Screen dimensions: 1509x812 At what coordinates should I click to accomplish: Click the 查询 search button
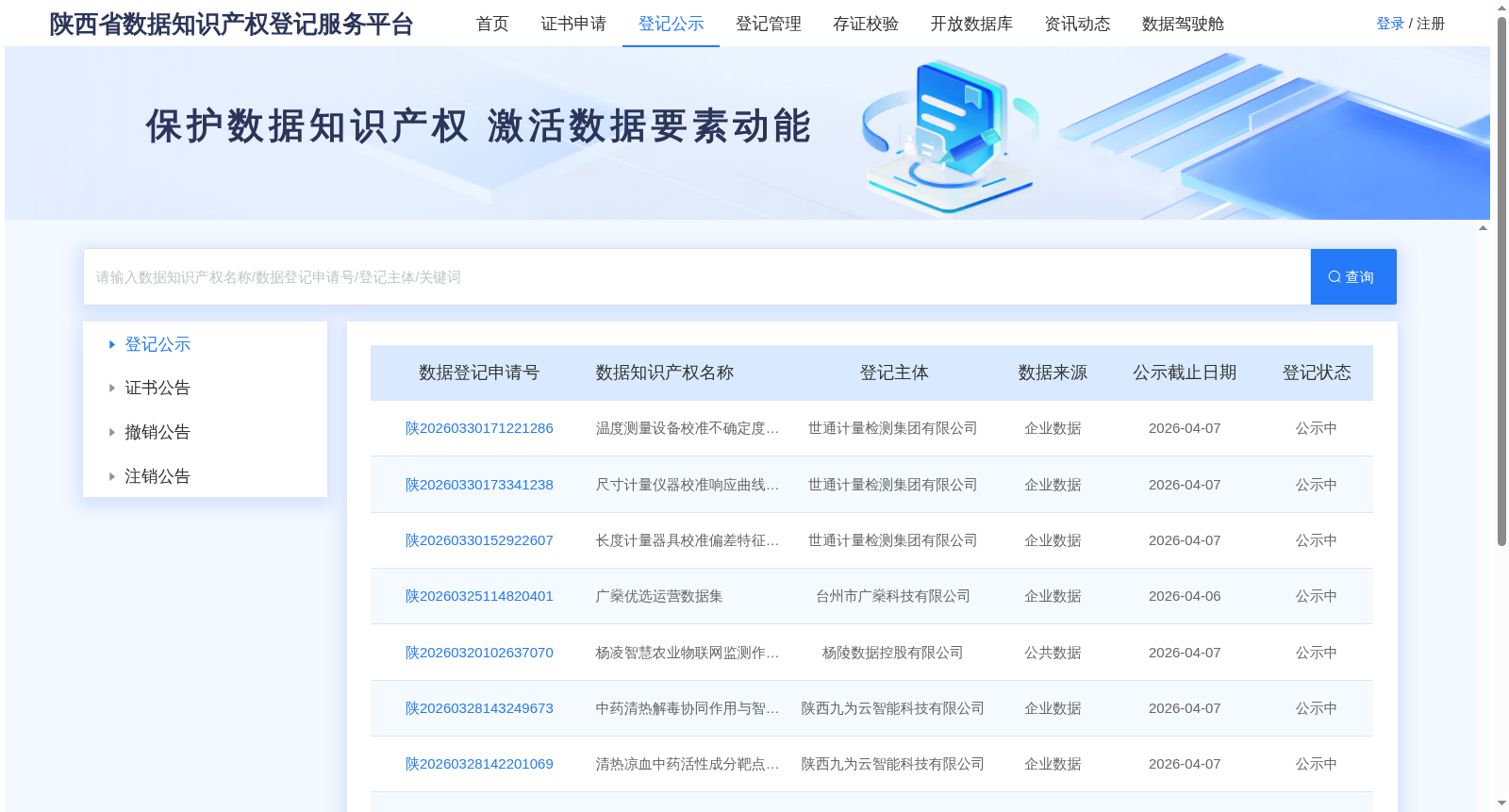[x=1353, y=277]
